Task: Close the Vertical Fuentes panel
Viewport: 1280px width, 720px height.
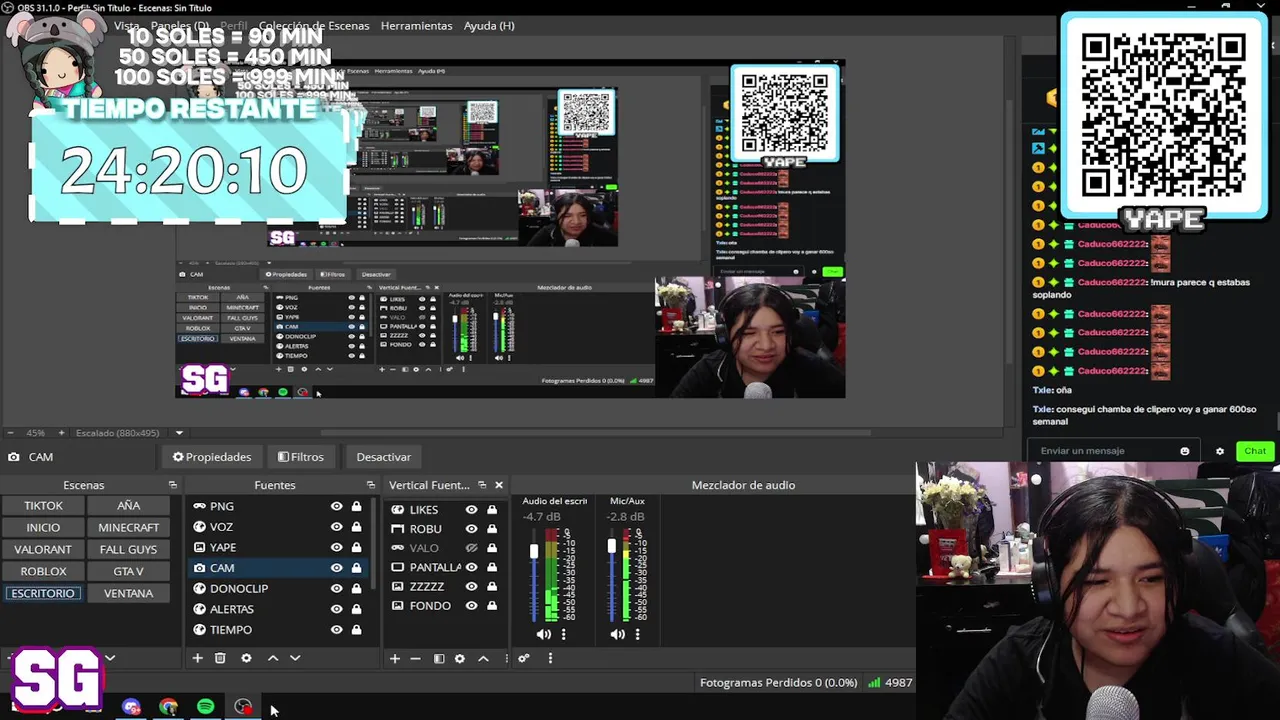Action: [x=499, y=485]
